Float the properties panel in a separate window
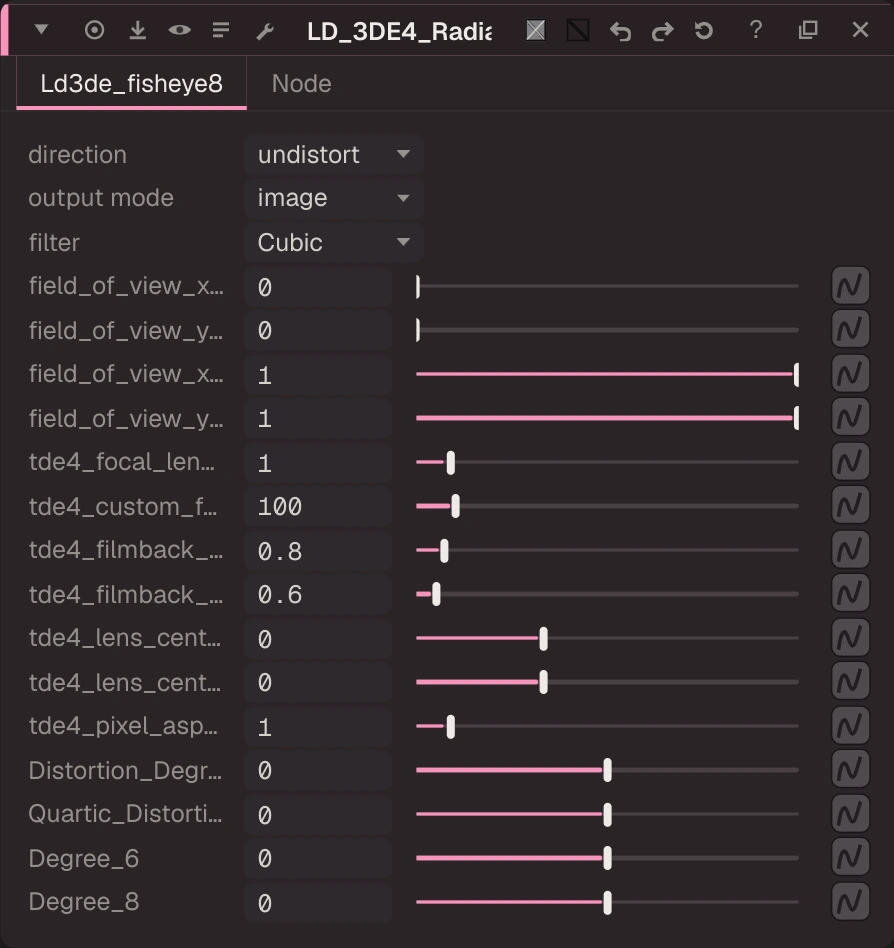The image size is (894, 948). (x=808, y=30)
